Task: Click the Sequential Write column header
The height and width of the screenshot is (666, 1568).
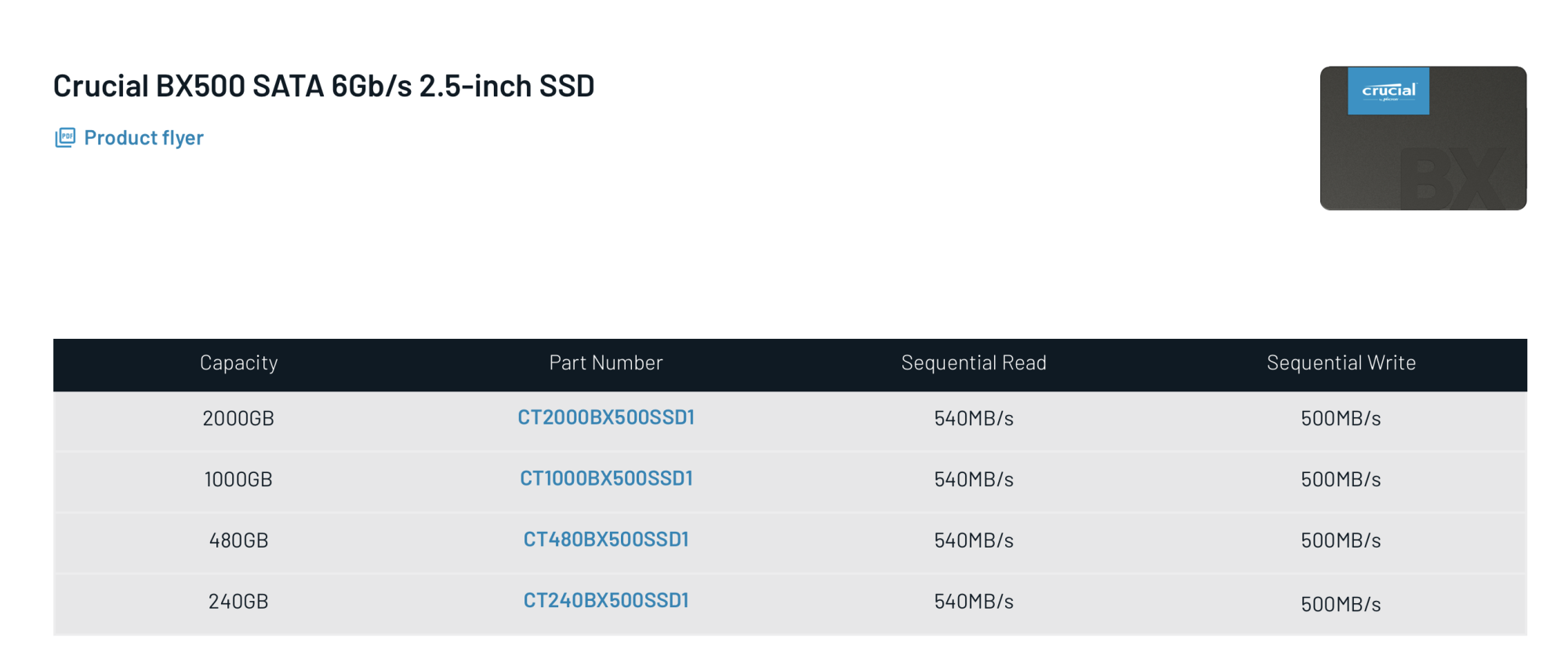Action: pos(1341,362)
